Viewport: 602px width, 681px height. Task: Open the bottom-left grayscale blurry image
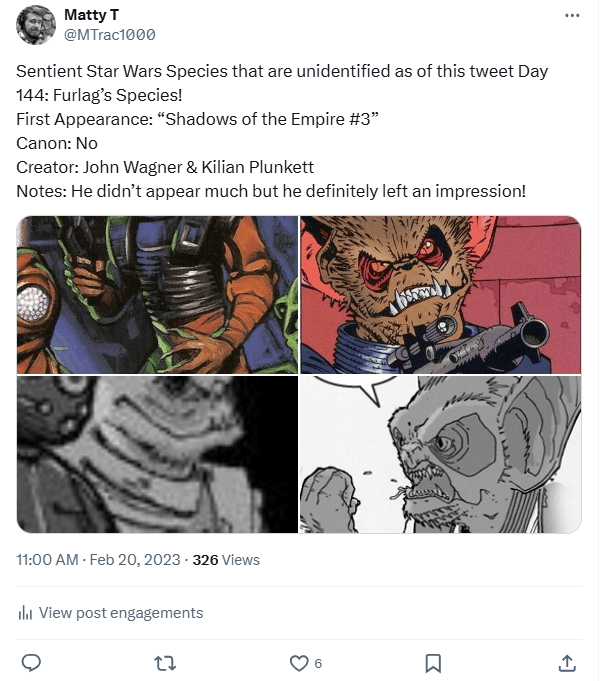(157, 455)
